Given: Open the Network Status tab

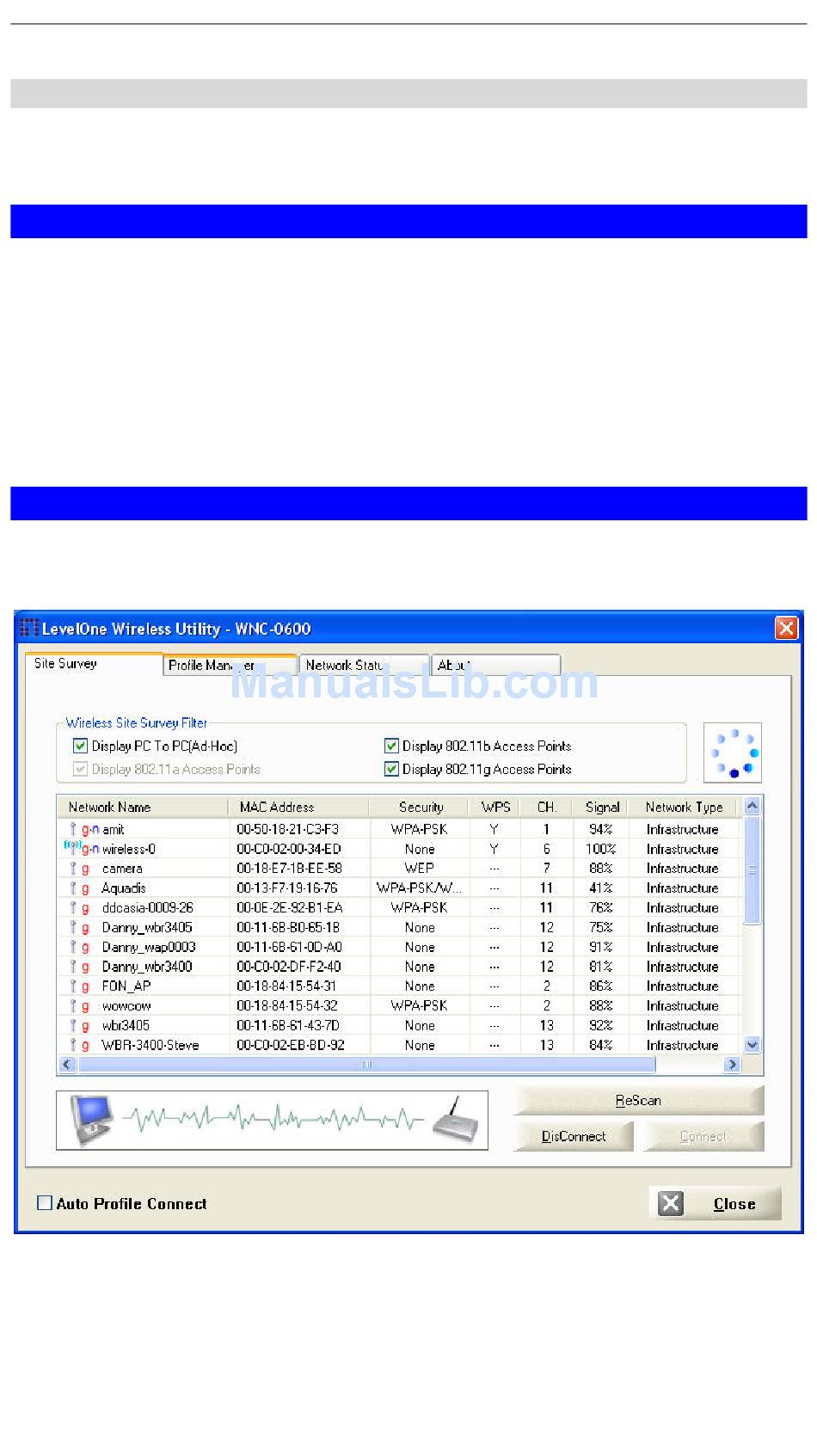Looking at the screenshot, I should coord(364,665).
